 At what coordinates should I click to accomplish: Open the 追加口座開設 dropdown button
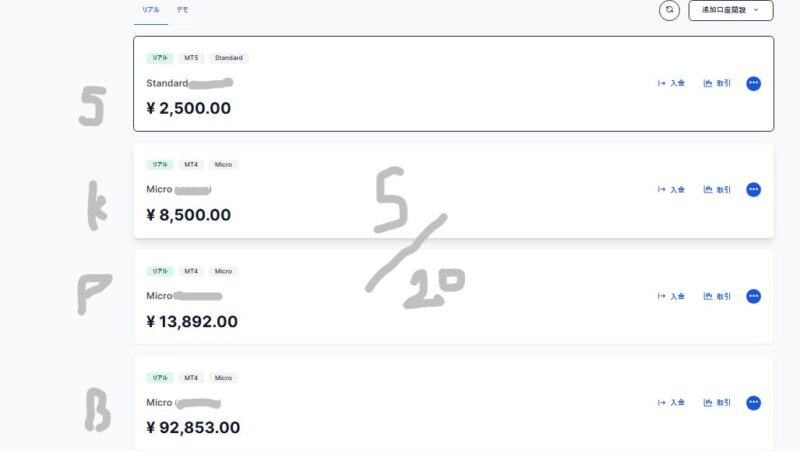(x=731, y=10)
